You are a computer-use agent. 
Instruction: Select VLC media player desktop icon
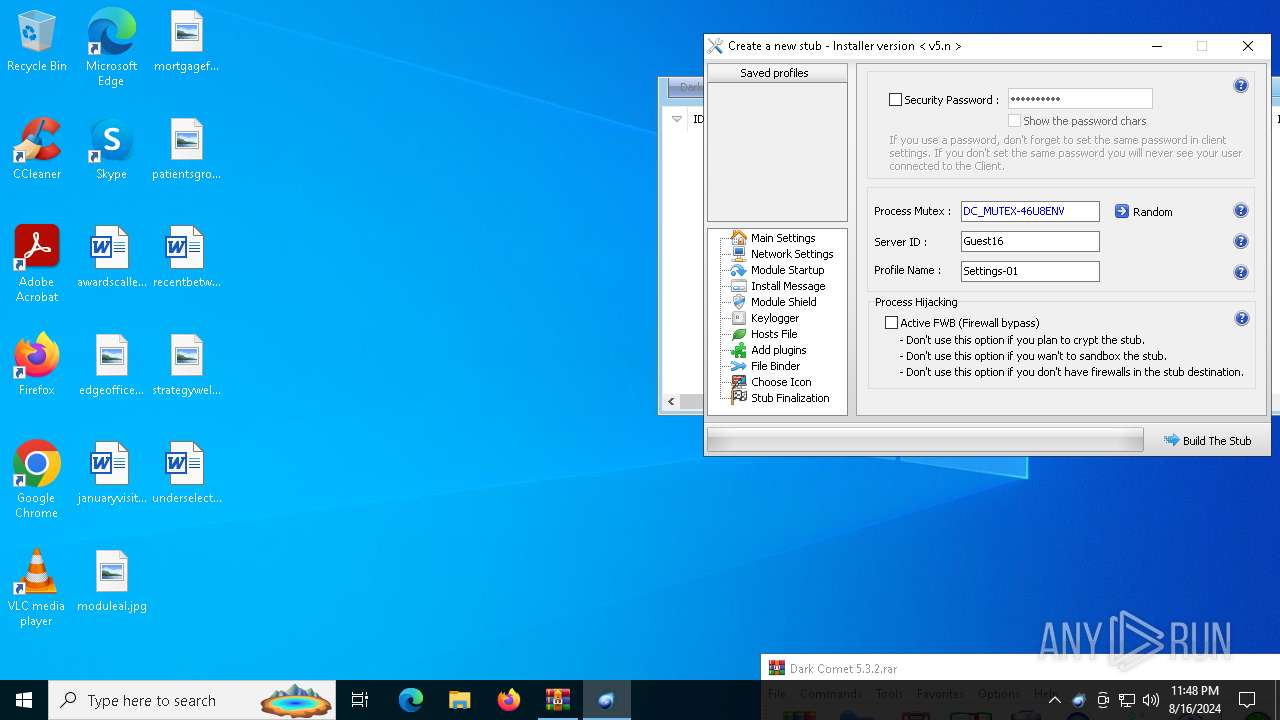coord(37,588)
